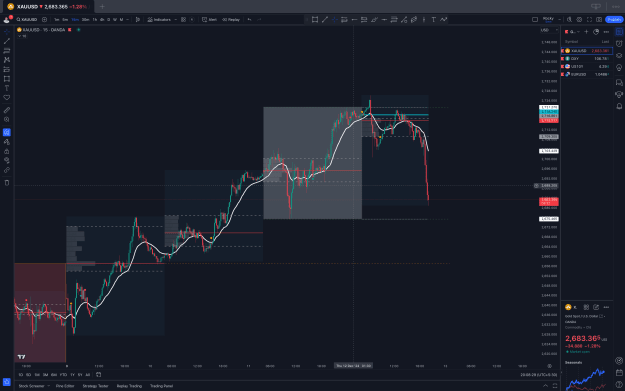Open geometric shapes tool in left sidebar
This screenshot has height=391, width=625.
tap(7, 79)
